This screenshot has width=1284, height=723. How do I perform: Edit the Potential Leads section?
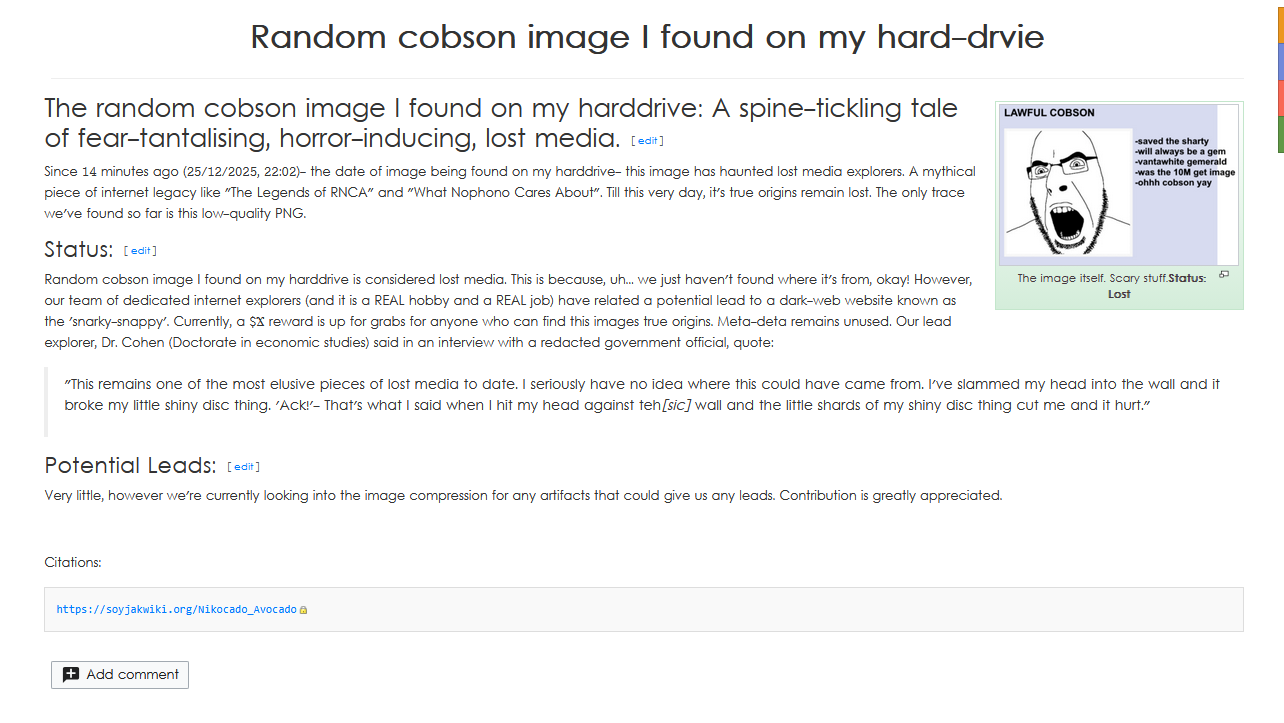(243, 467)
